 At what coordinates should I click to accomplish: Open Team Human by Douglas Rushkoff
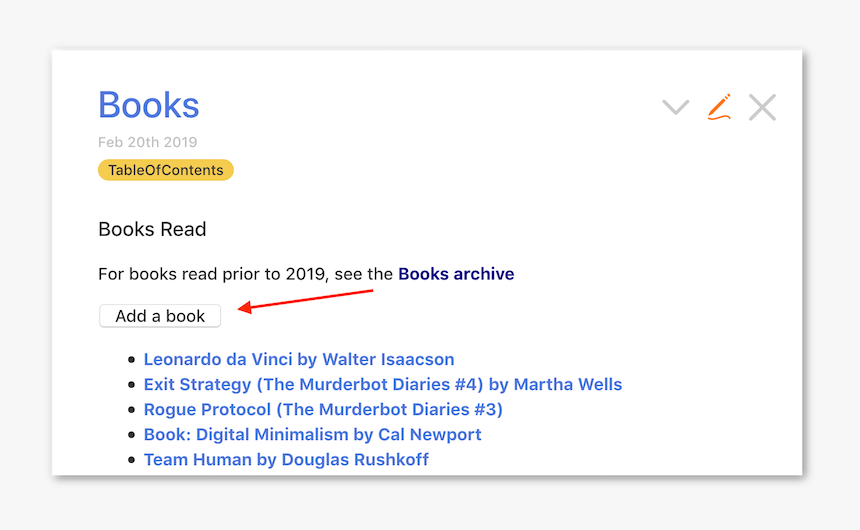[x=286, y=459]
